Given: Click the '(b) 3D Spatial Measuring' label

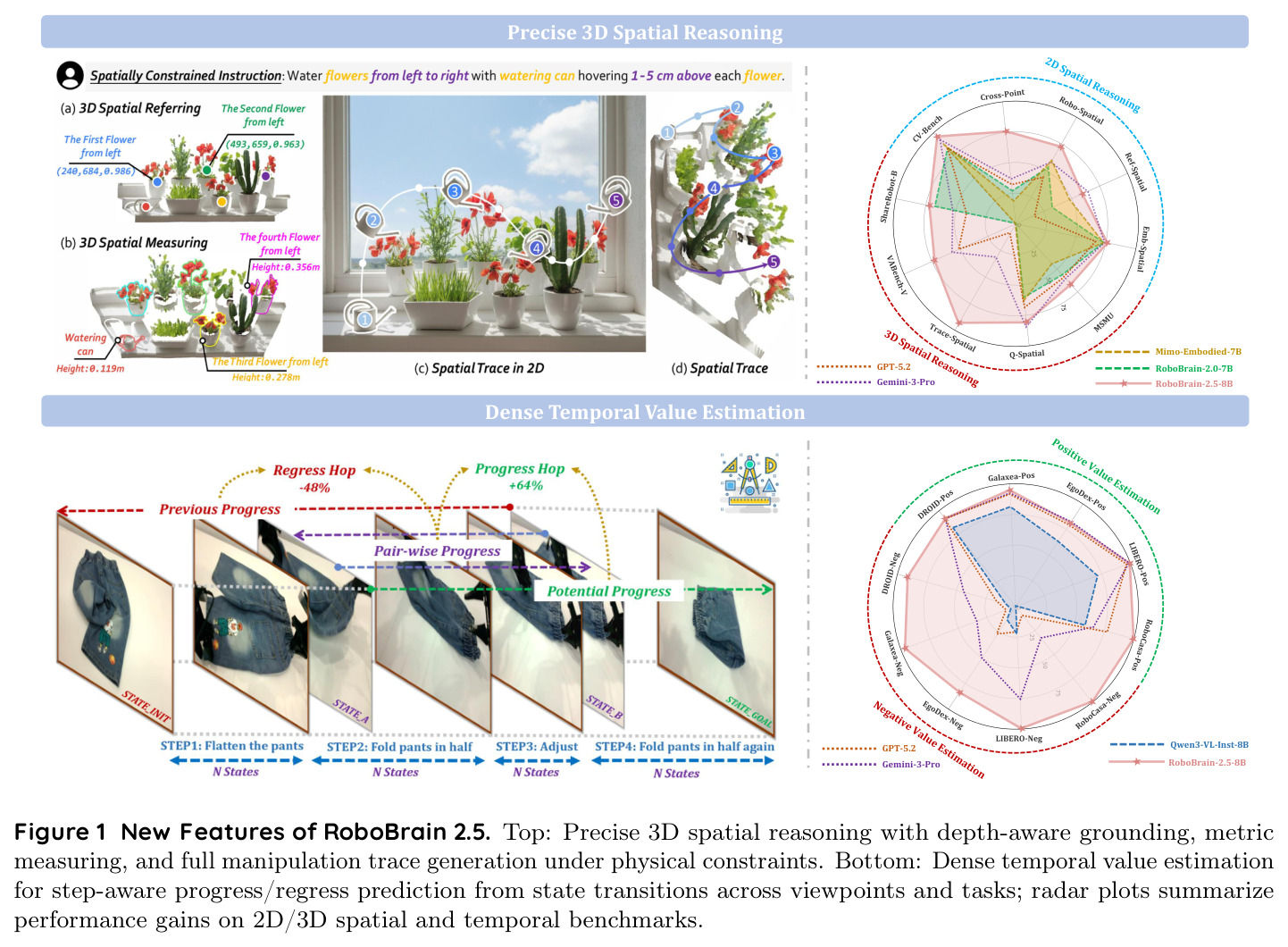Looking at the screenshot, I should pyautogui.click(x=134, y=242).
